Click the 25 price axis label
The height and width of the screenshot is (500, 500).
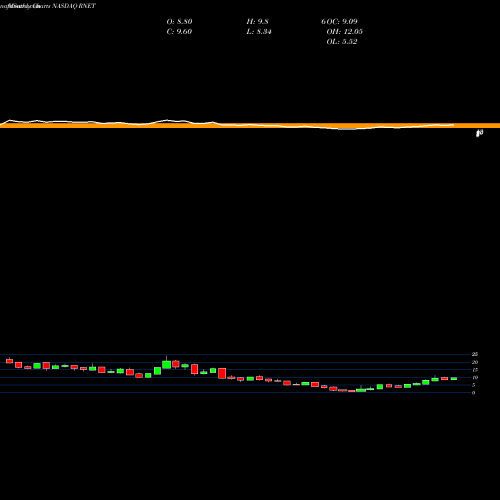coord(475,354)
